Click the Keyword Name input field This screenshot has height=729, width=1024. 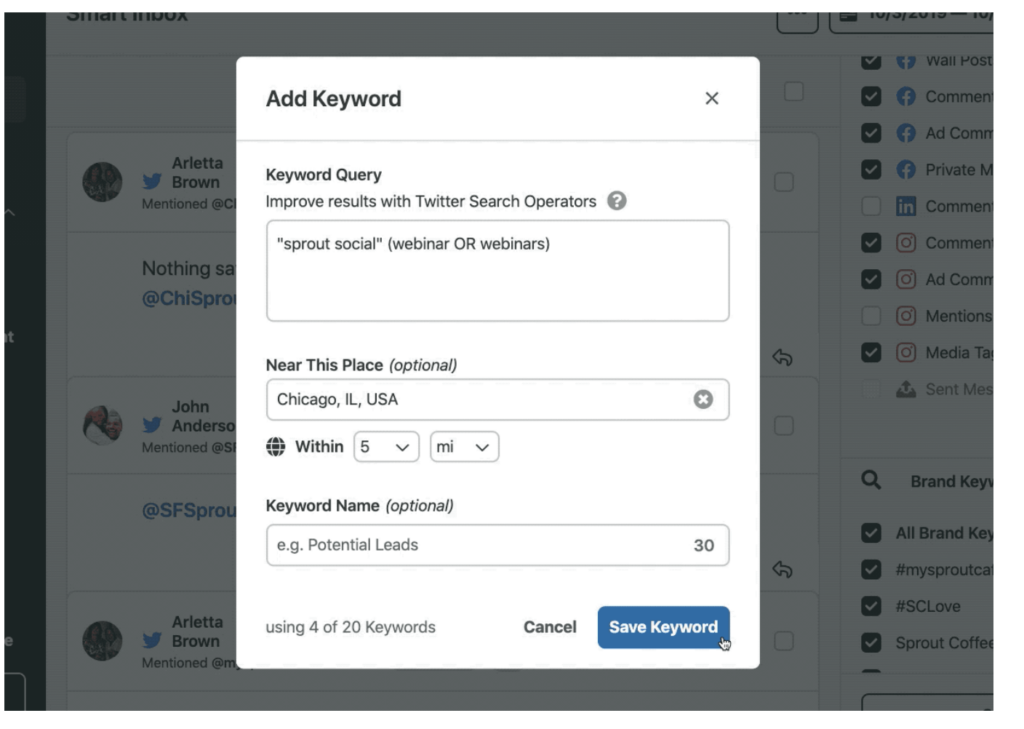[x=497, y=545]
